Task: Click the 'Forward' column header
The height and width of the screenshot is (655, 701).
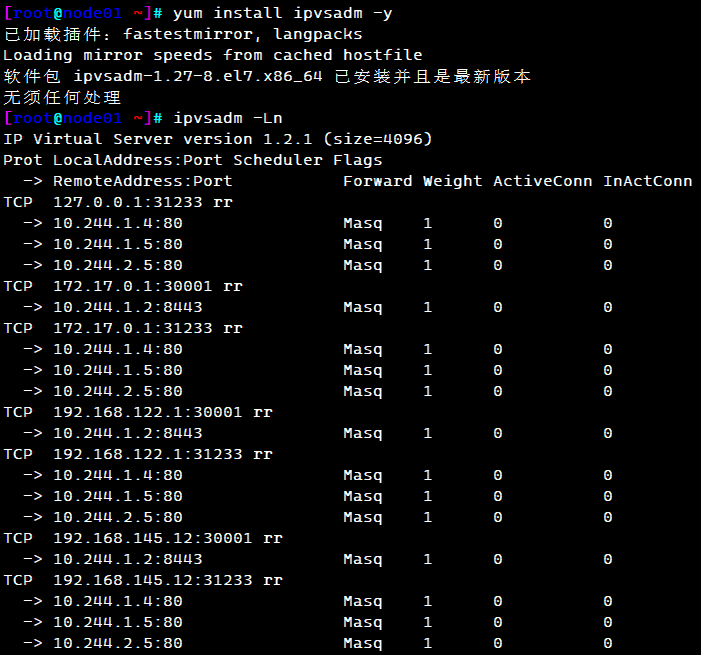Action: coord(377,181)
